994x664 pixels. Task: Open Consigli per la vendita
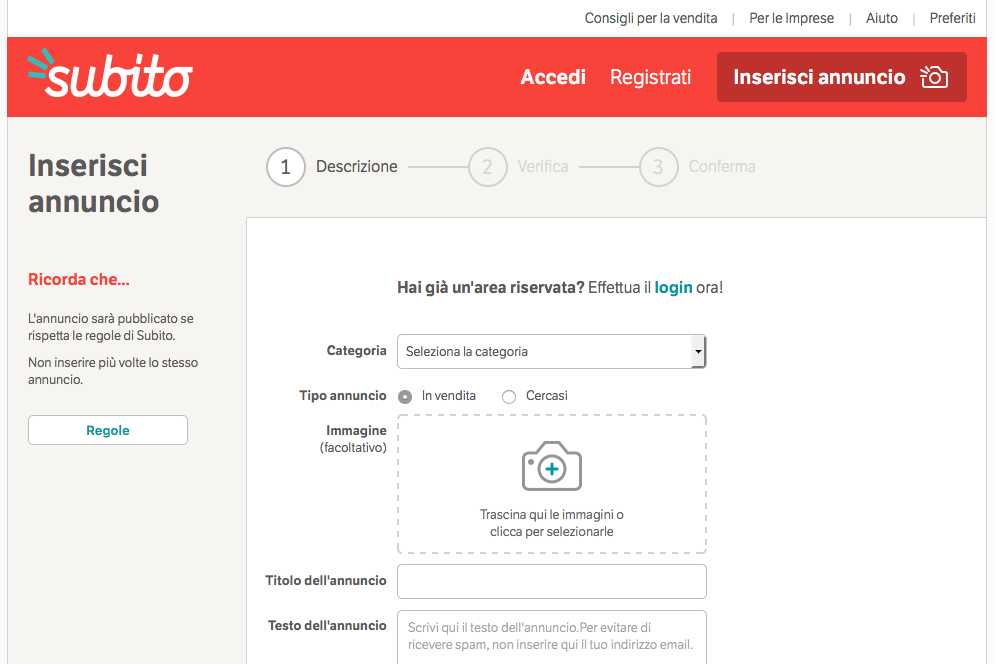point(651,18)
